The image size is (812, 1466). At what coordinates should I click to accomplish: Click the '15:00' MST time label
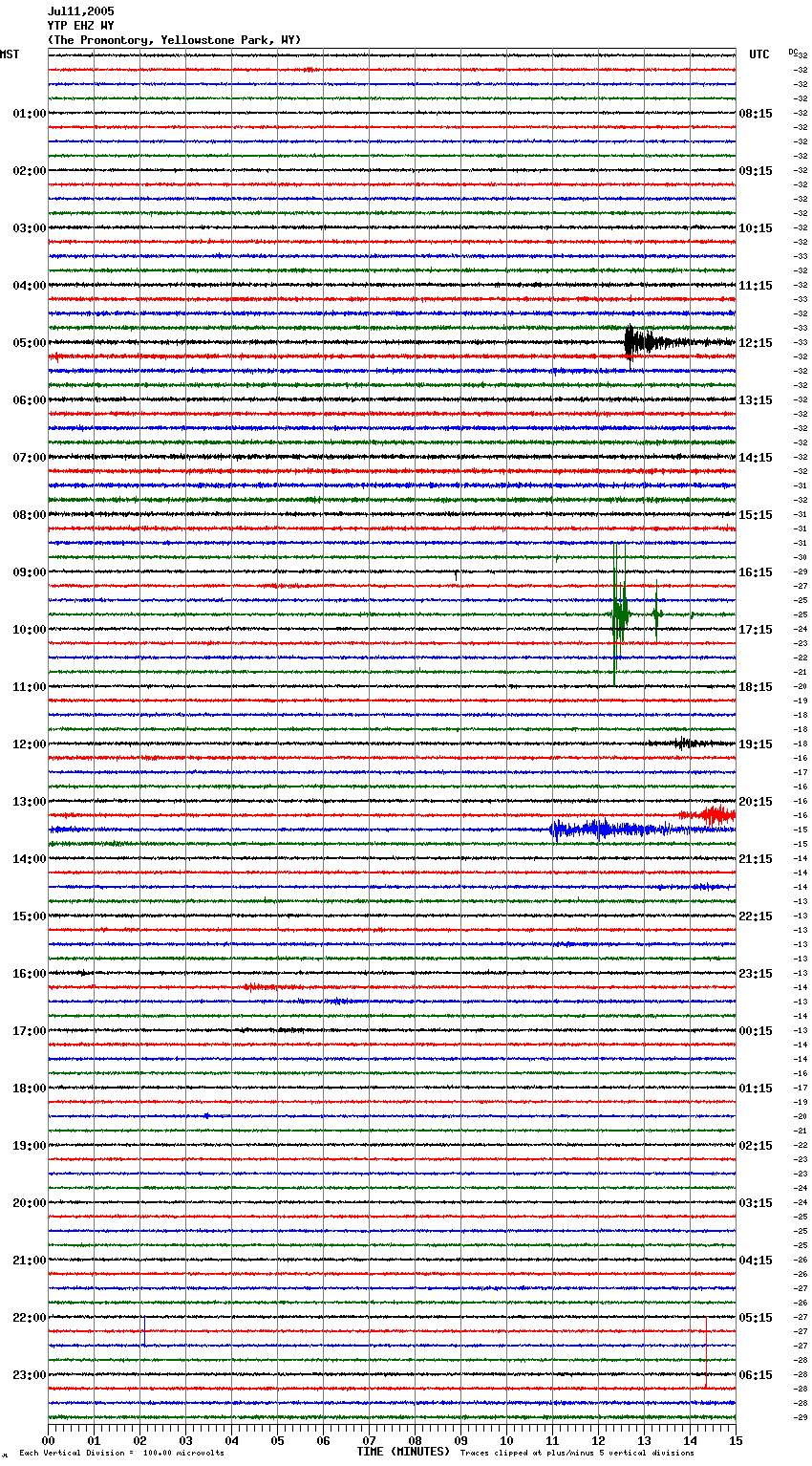point(30,916)
